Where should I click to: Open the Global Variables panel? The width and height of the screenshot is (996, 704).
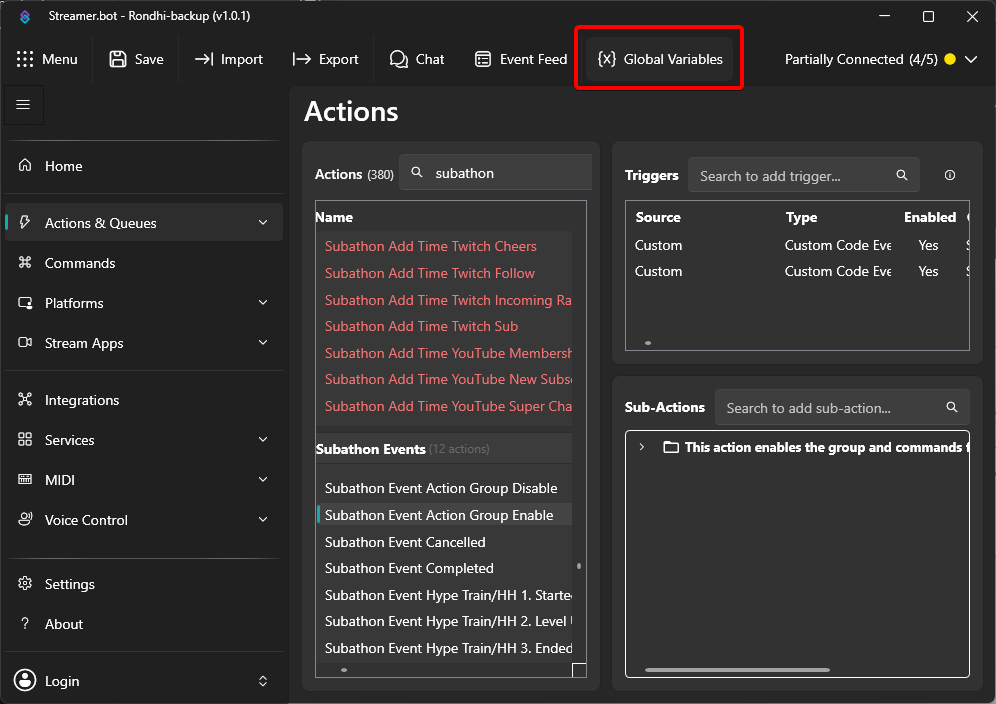658,58
